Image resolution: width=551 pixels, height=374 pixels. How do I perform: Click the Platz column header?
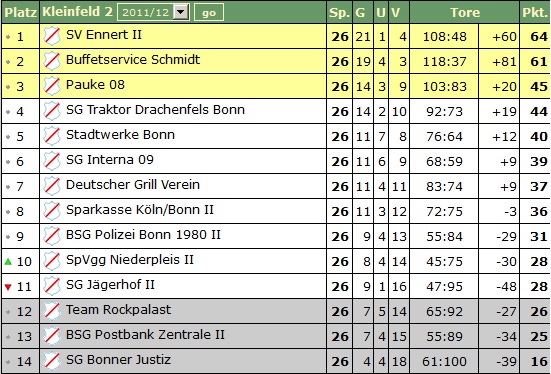pos(20,12)
